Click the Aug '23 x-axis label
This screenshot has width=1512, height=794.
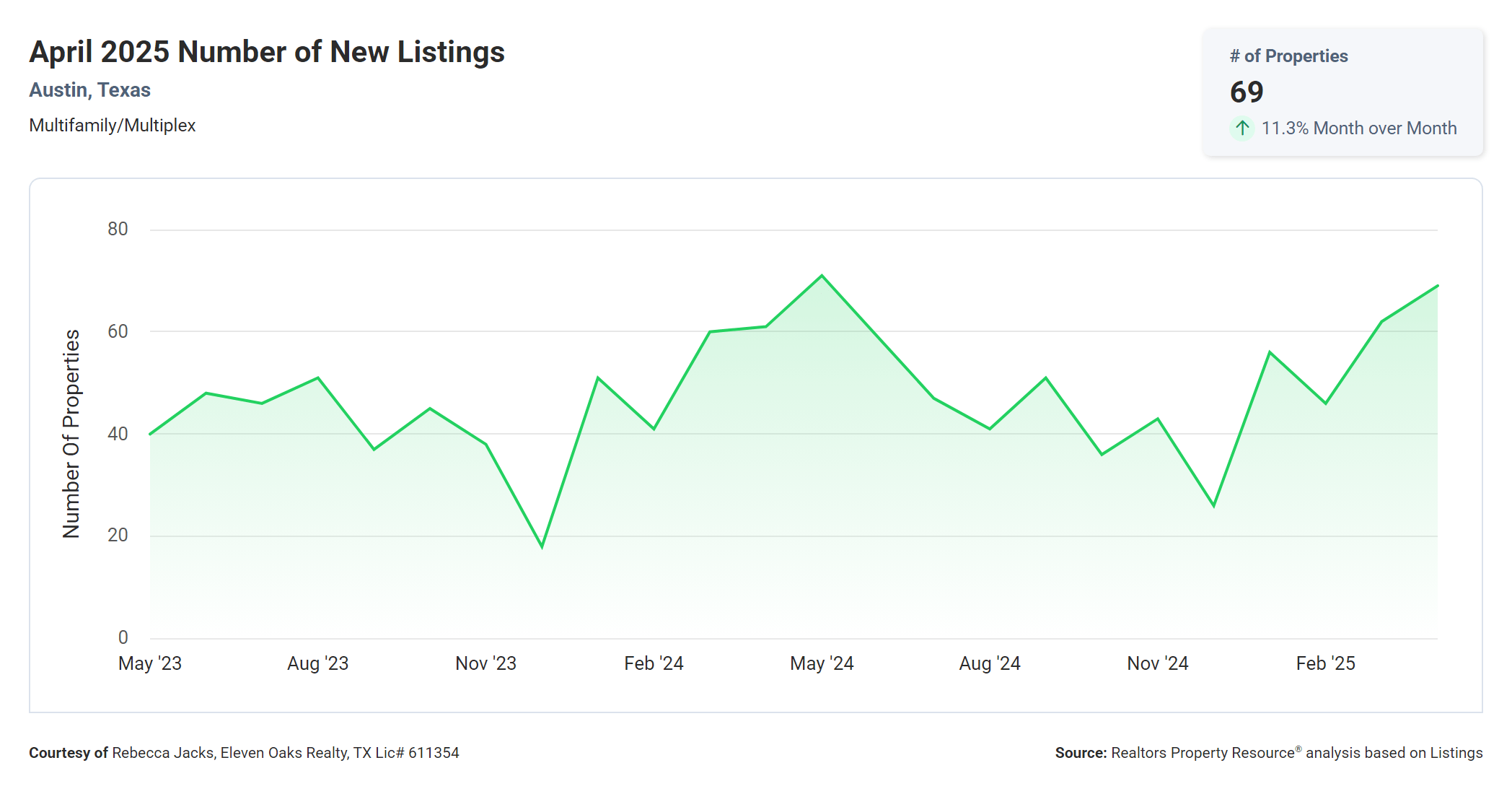[317, 663]
